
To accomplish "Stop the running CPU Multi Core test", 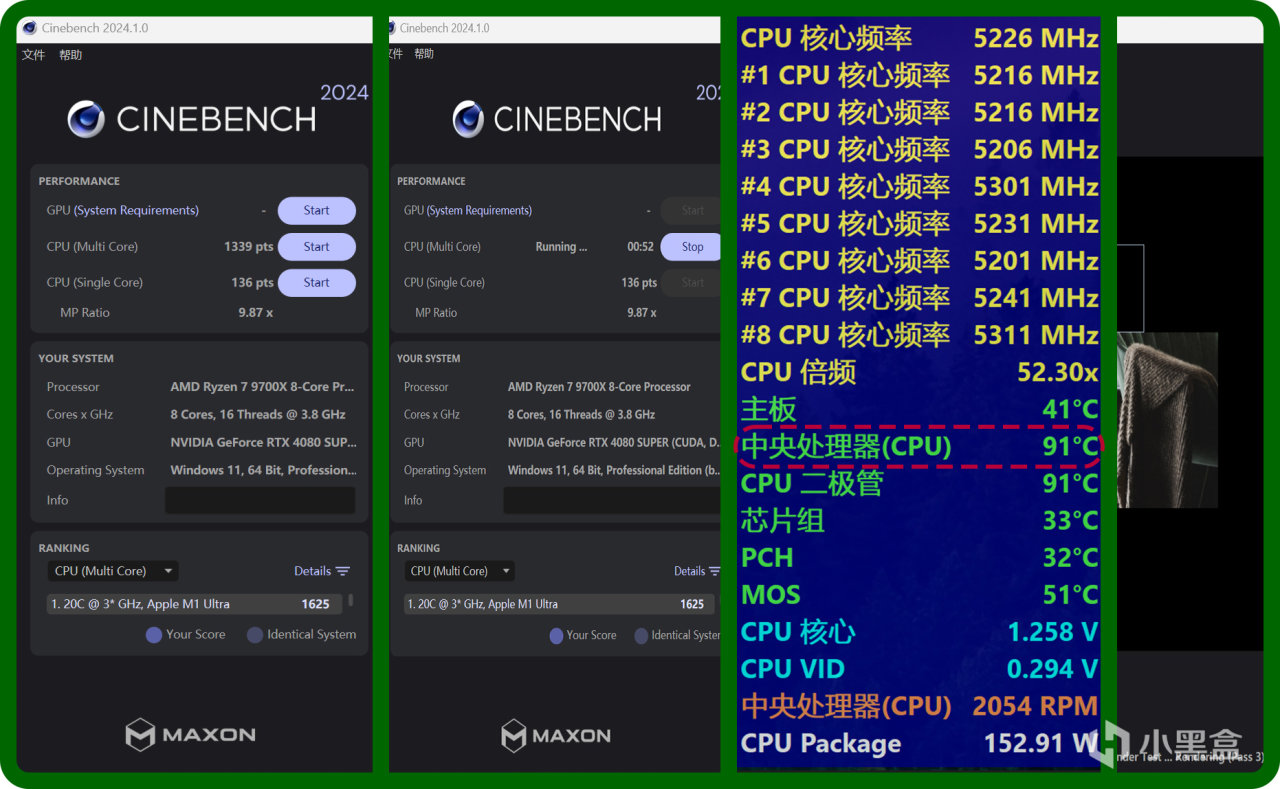I will (x=692, y=247).
